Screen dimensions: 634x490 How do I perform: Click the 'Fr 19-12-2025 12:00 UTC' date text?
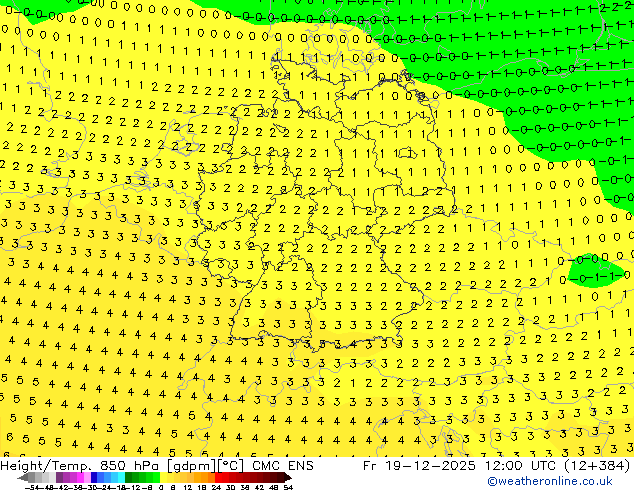coord(460,466)
